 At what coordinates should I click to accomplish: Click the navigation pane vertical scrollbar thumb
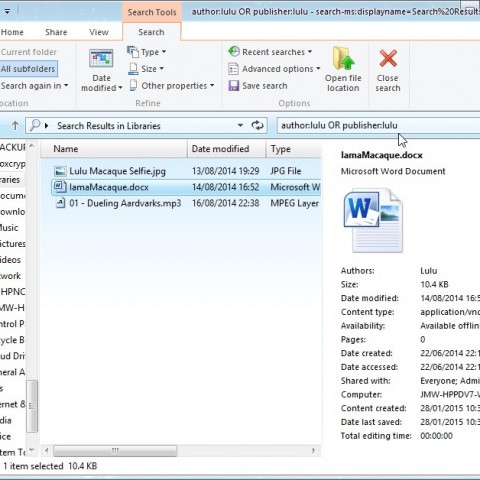point(32,406)
